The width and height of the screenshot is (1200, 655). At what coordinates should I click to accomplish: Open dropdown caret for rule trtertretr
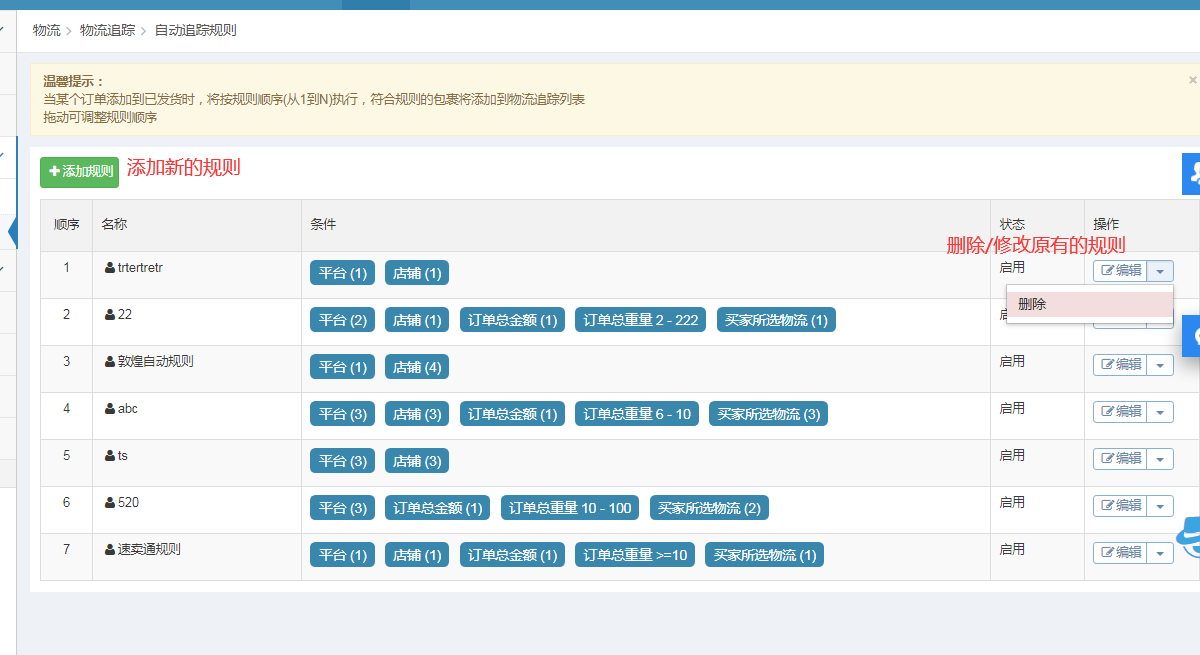(1160, 271)
